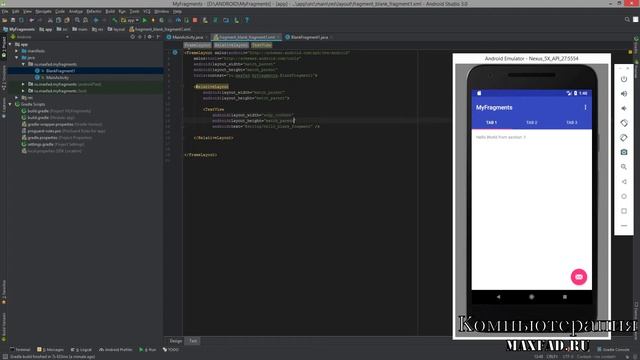This screenshot has width=640, height=360.
Task: Click the emulator Take Screenshot camera icon
Action: click(624, 152)
